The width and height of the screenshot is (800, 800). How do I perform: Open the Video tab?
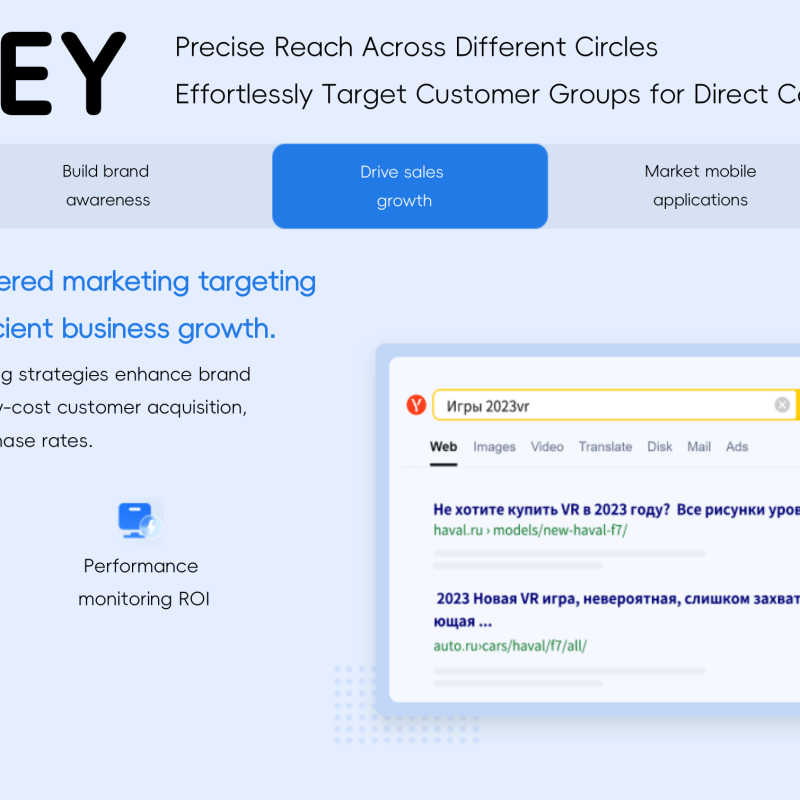click(x=547, y=447)
